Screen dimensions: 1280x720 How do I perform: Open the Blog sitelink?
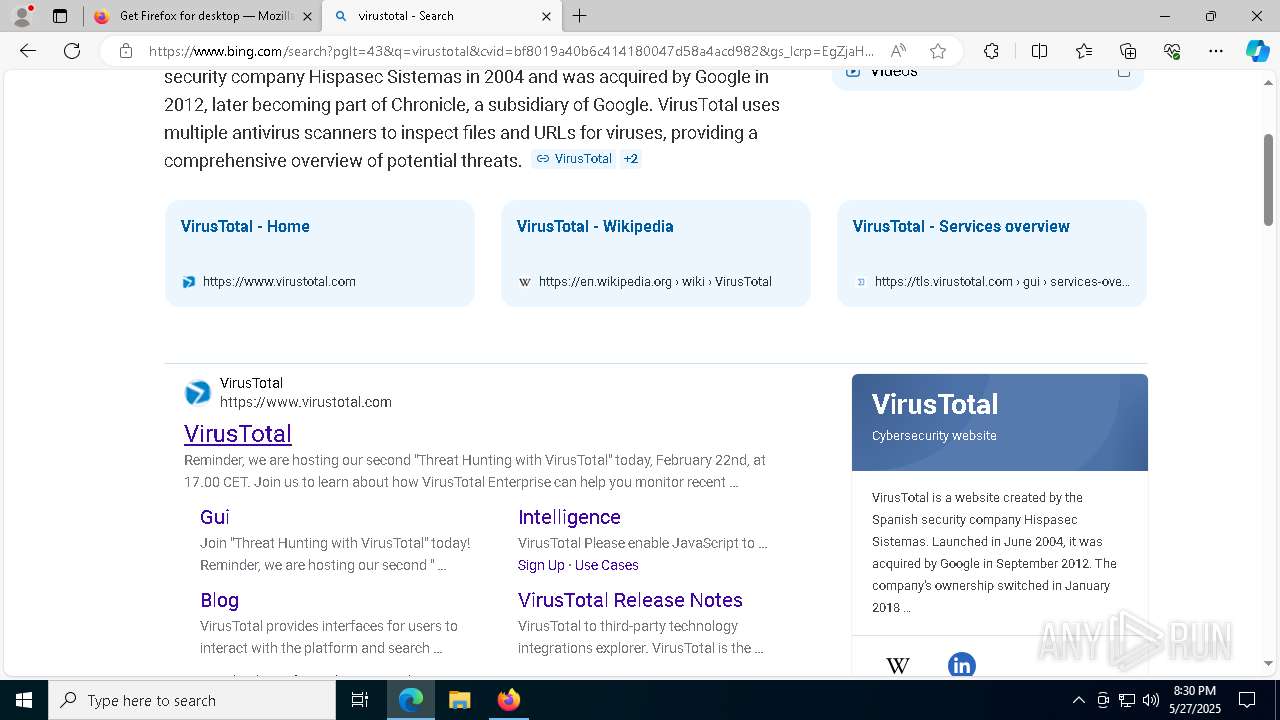(219, 600)
